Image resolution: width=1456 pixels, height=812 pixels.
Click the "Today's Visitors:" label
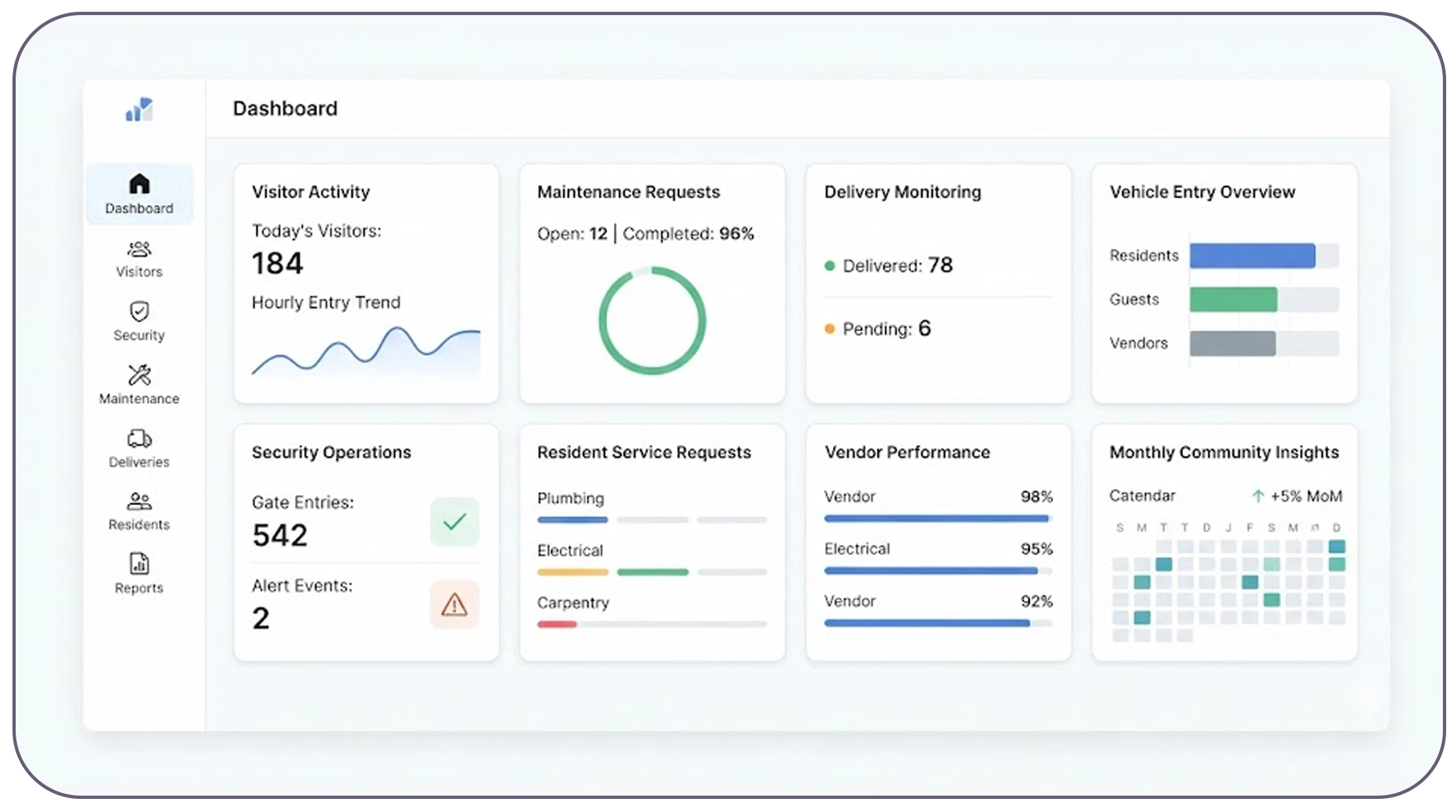[x=316, y=231]
